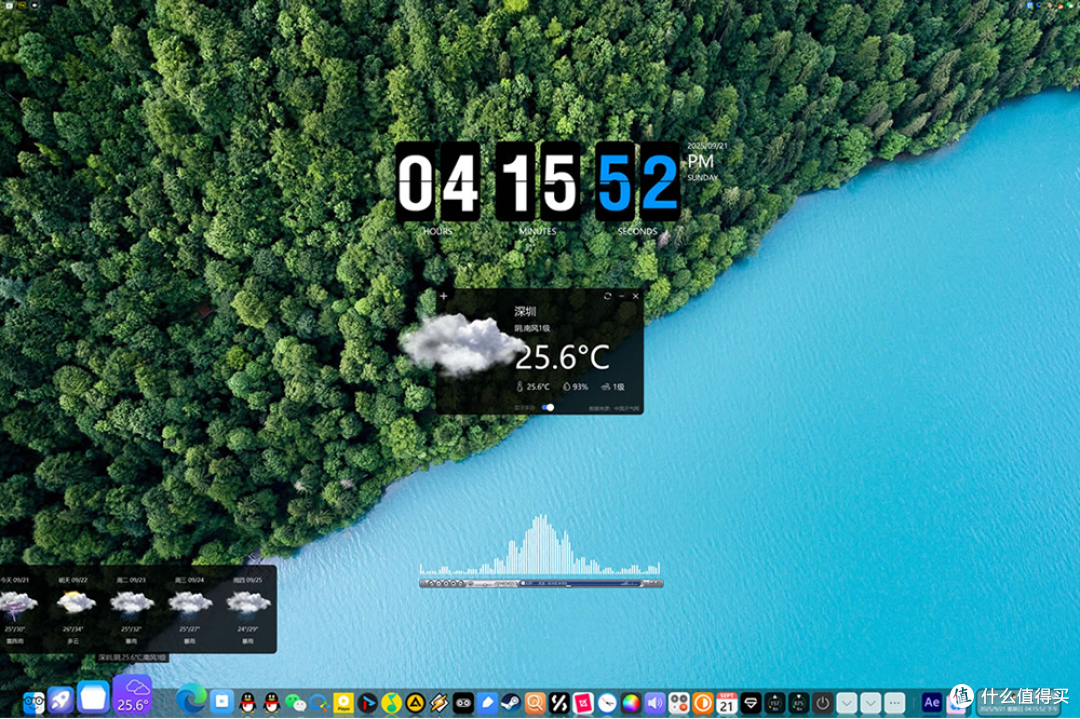Launch AIMP yellow triangle icon

415,702
